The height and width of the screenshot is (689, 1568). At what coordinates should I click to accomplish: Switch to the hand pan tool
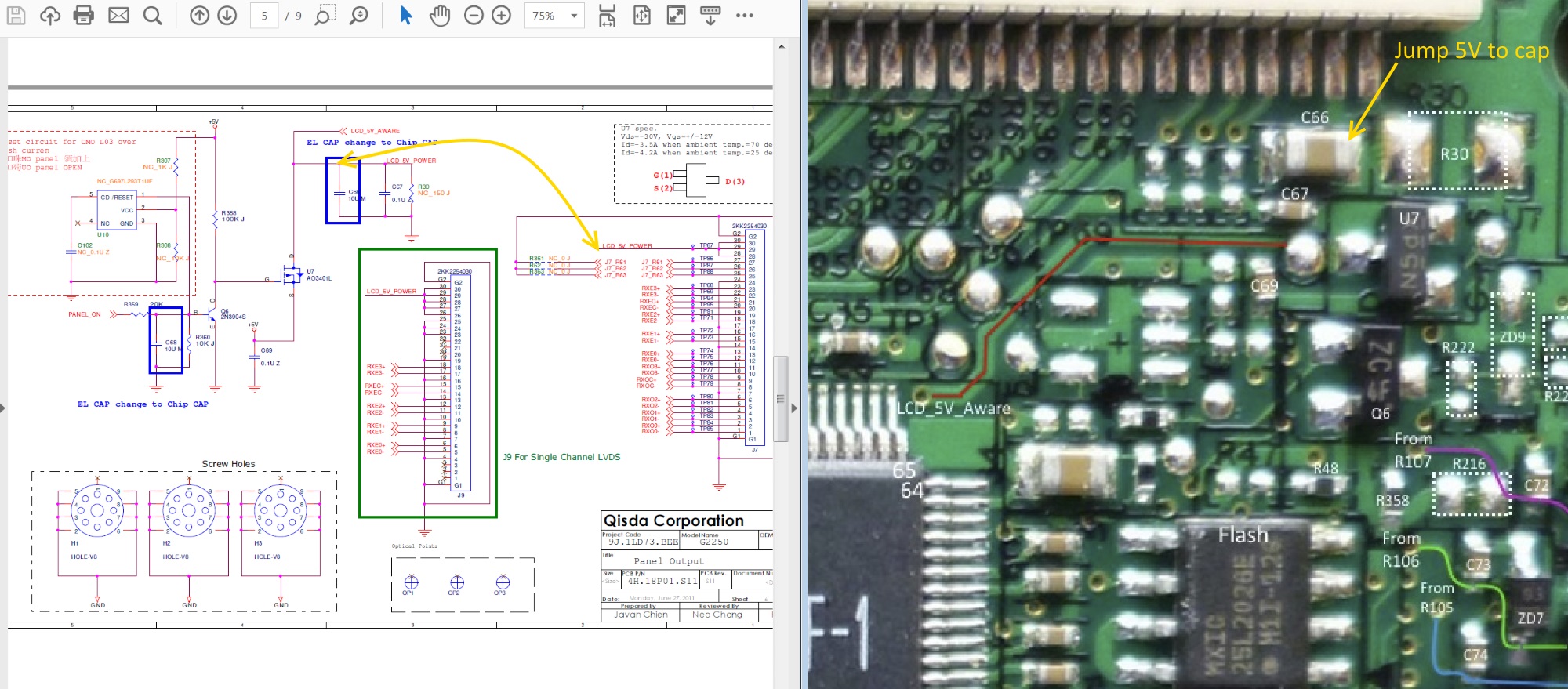440,16
